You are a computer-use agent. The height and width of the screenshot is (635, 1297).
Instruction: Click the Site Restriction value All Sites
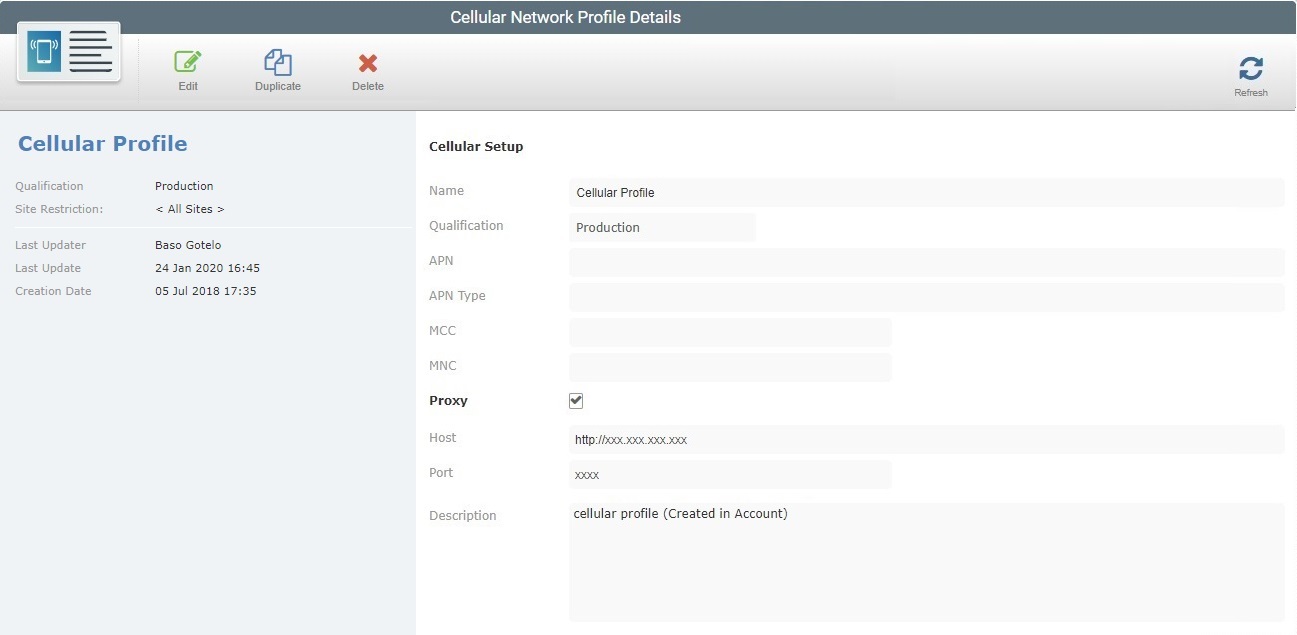190,208
